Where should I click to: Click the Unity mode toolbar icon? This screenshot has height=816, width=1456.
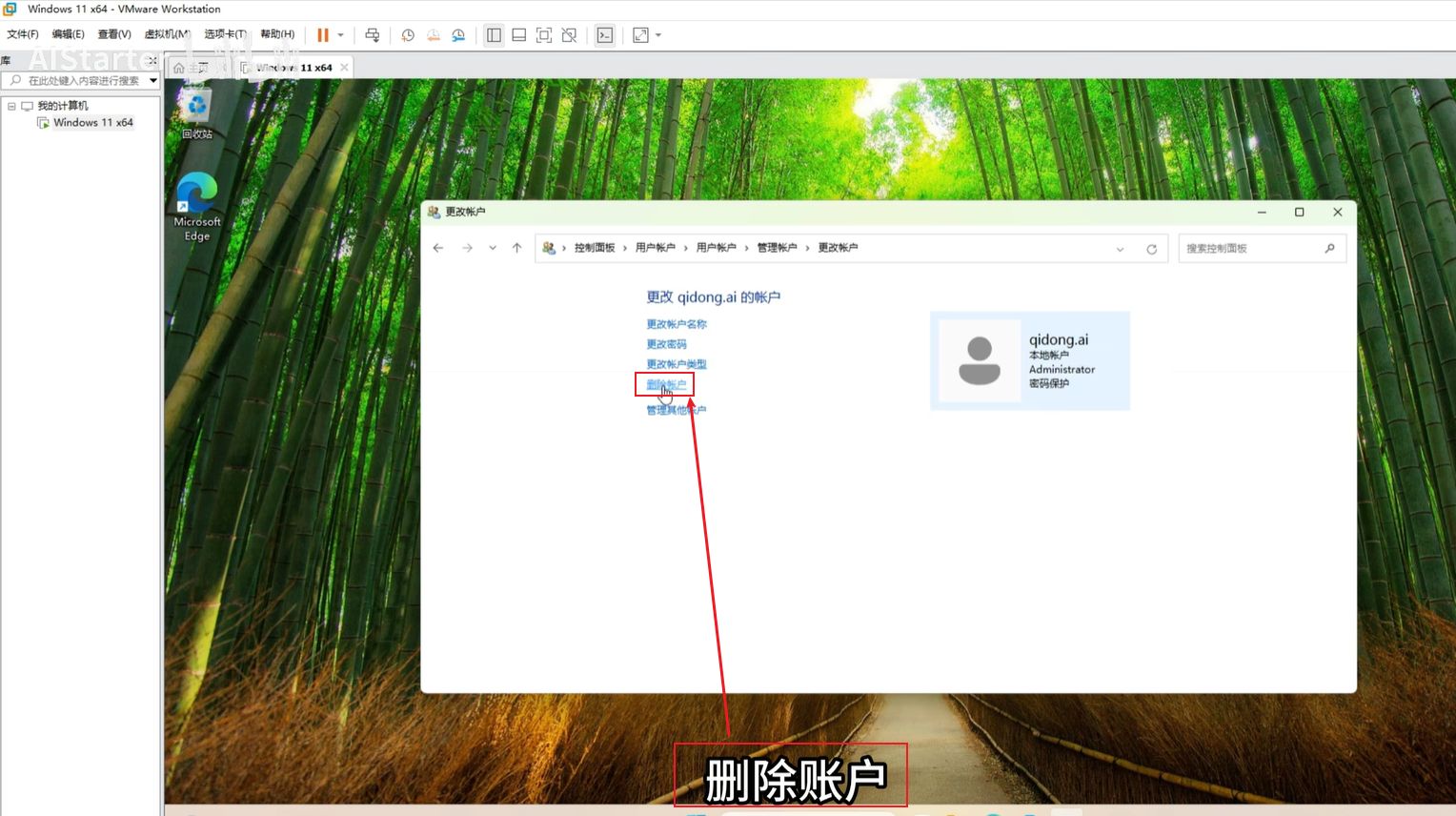(569, 35)
